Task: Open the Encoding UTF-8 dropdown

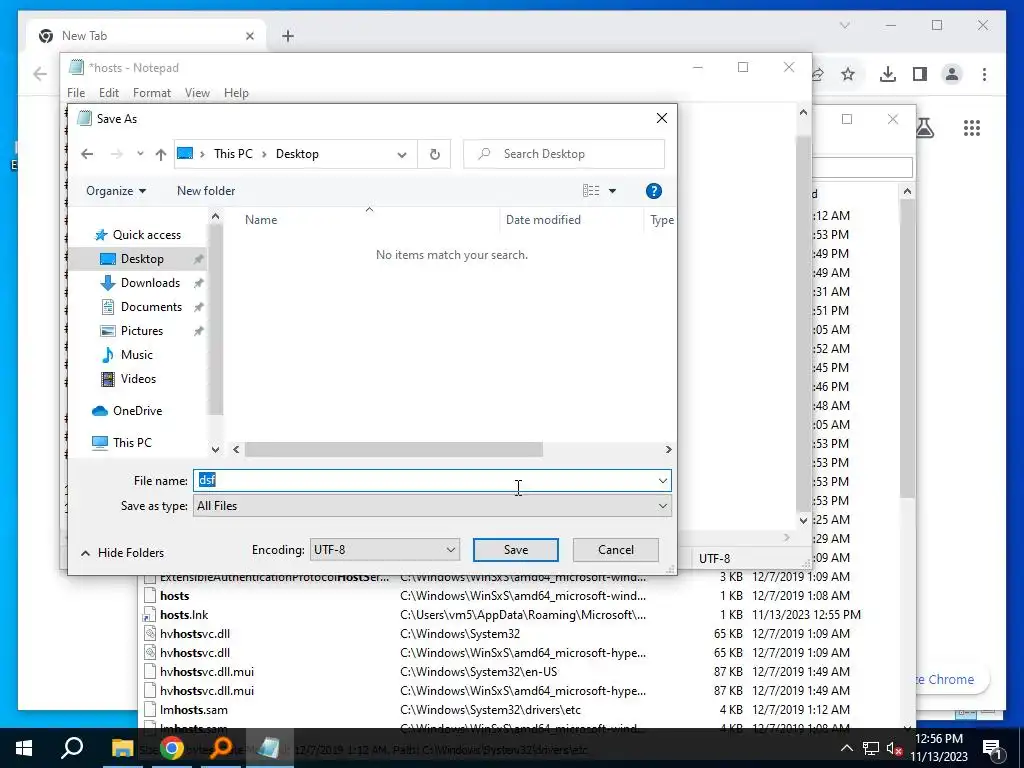Action: pos(385,550)
